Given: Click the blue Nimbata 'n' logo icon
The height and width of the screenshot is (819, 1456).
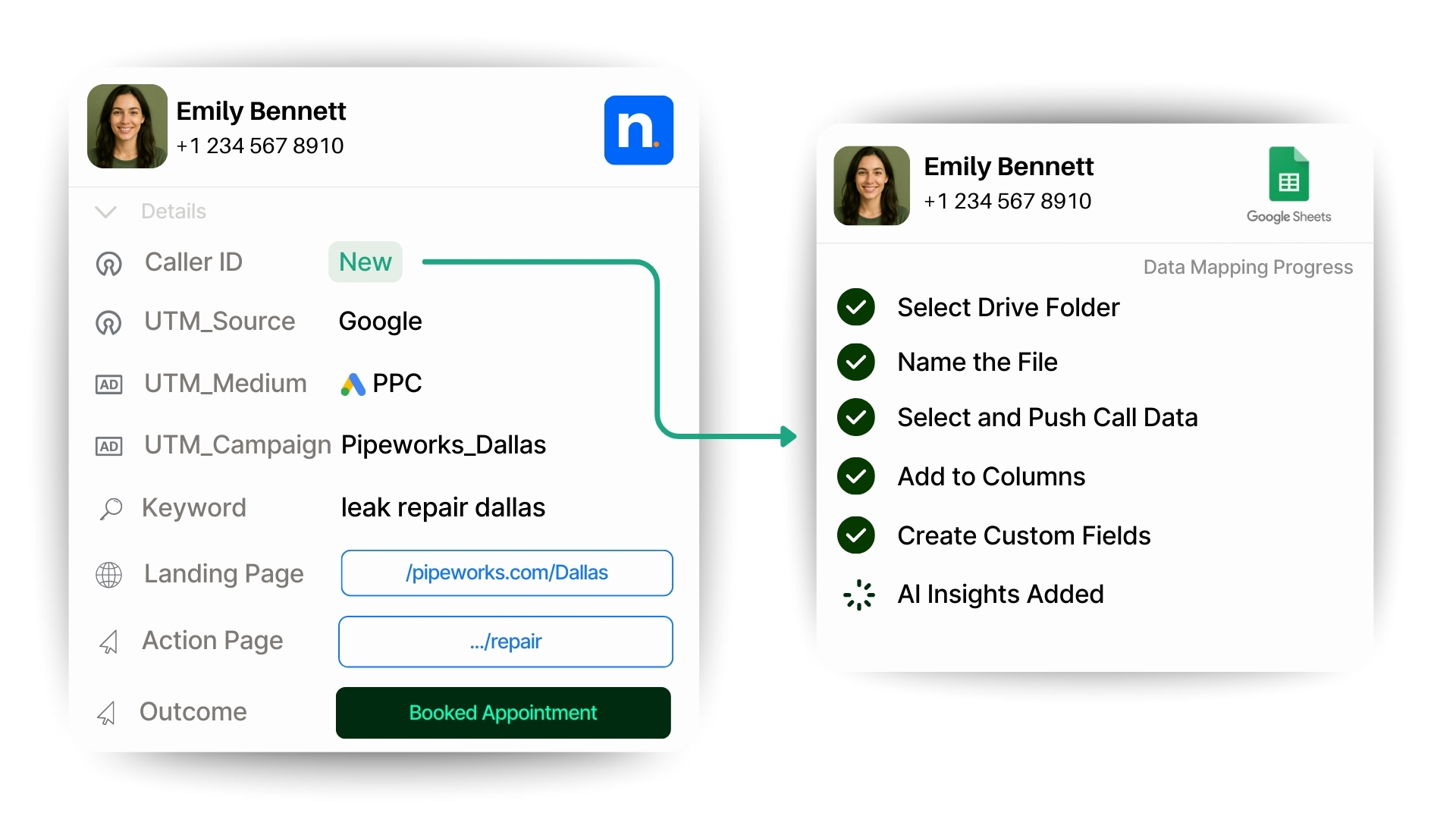Looking at the screenshot, I should pos(639,130).
